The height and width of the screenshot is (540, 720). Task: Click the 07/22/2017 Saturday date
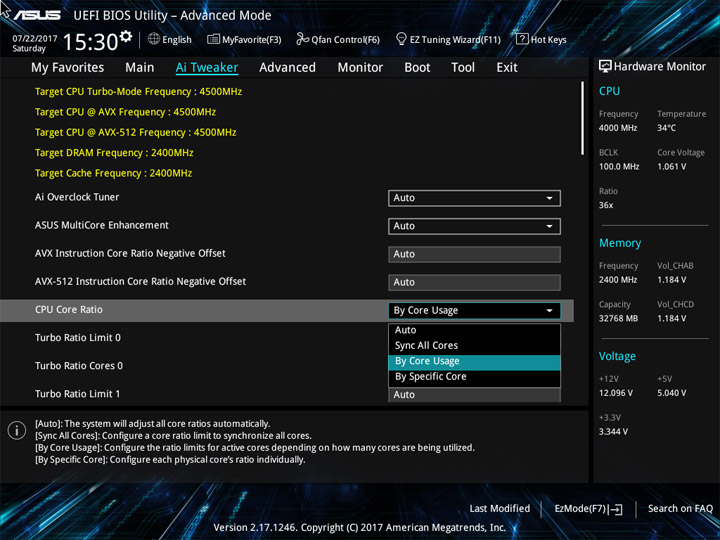(34, 44)
